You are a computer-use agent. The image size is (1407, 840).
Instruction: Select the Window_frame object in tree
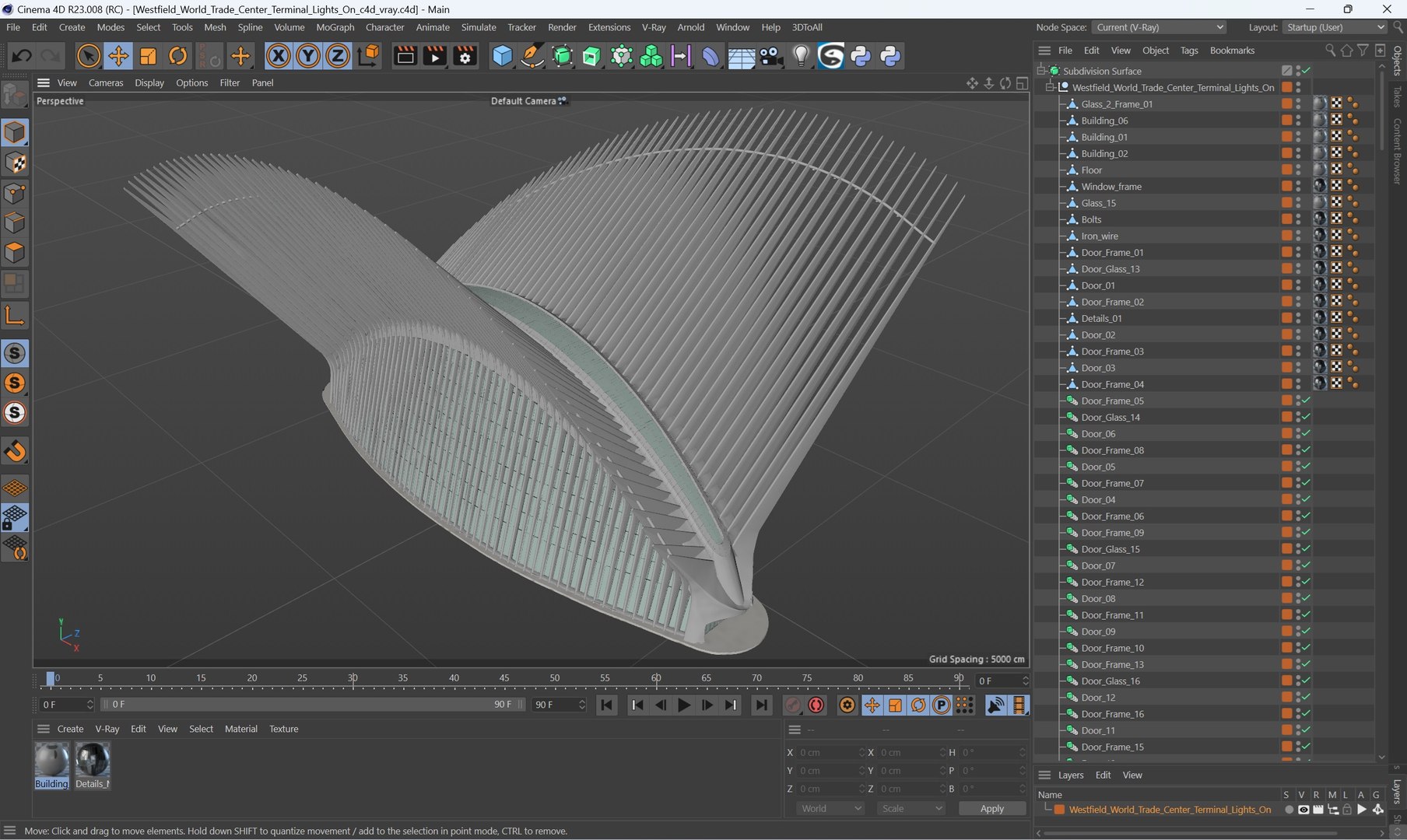click(x=1111, y=187)
